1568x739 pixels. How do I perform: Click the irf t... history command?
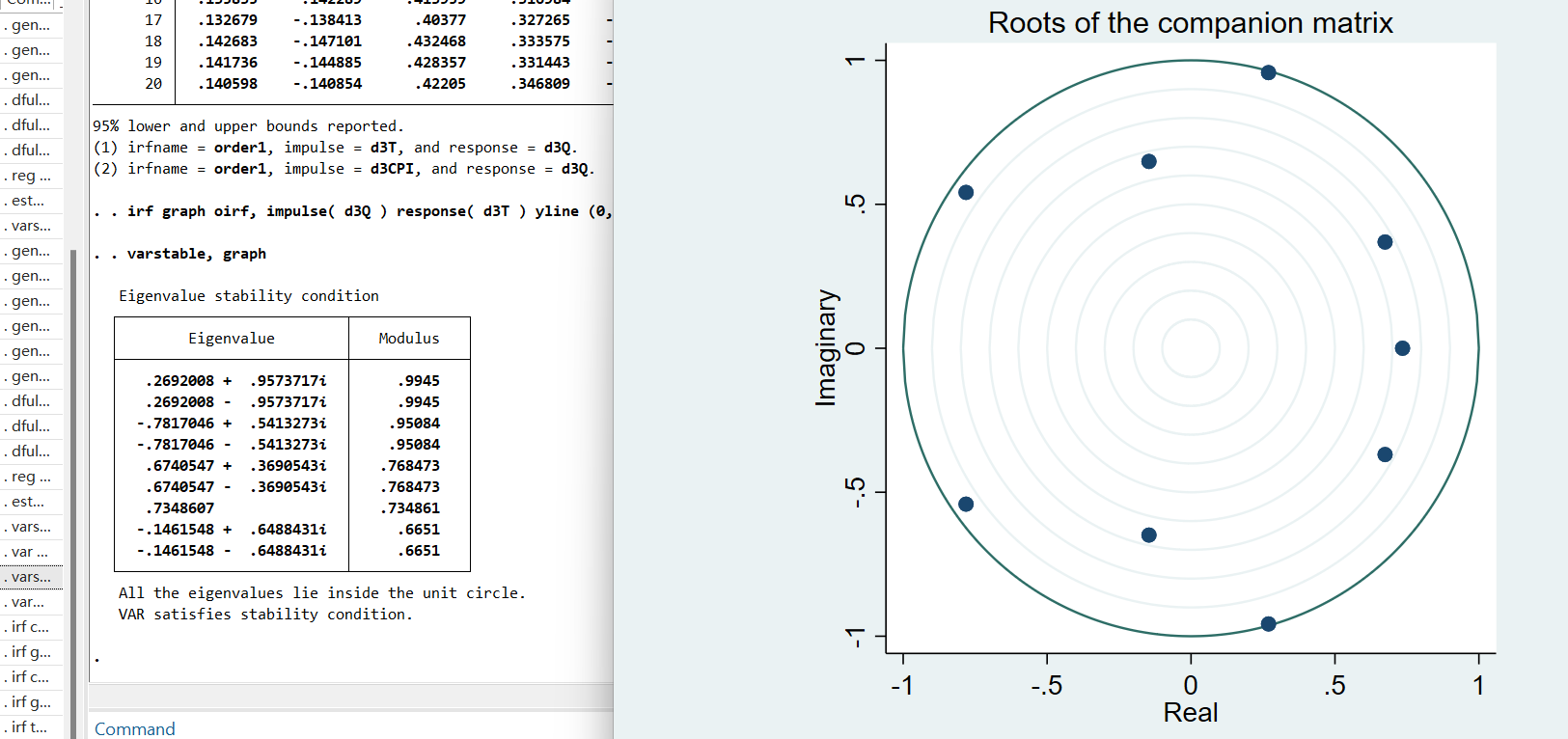(x=28, y=727)
